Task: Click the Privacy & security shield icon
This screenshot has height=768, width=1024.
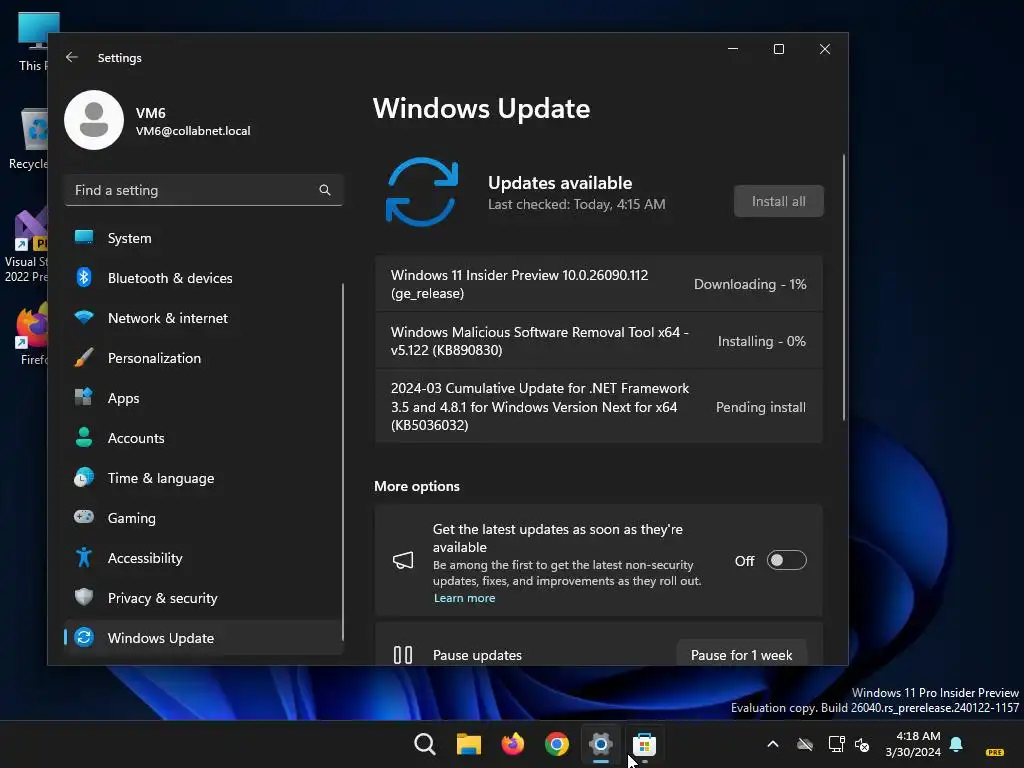Action: (84, 597)
